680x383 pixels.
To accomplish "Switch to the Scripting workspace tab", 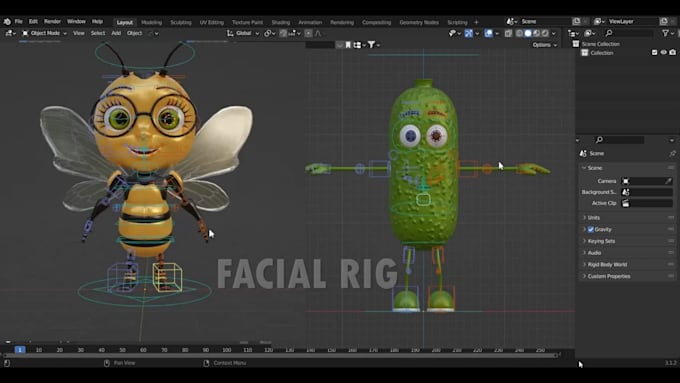I will coord(458,22).
